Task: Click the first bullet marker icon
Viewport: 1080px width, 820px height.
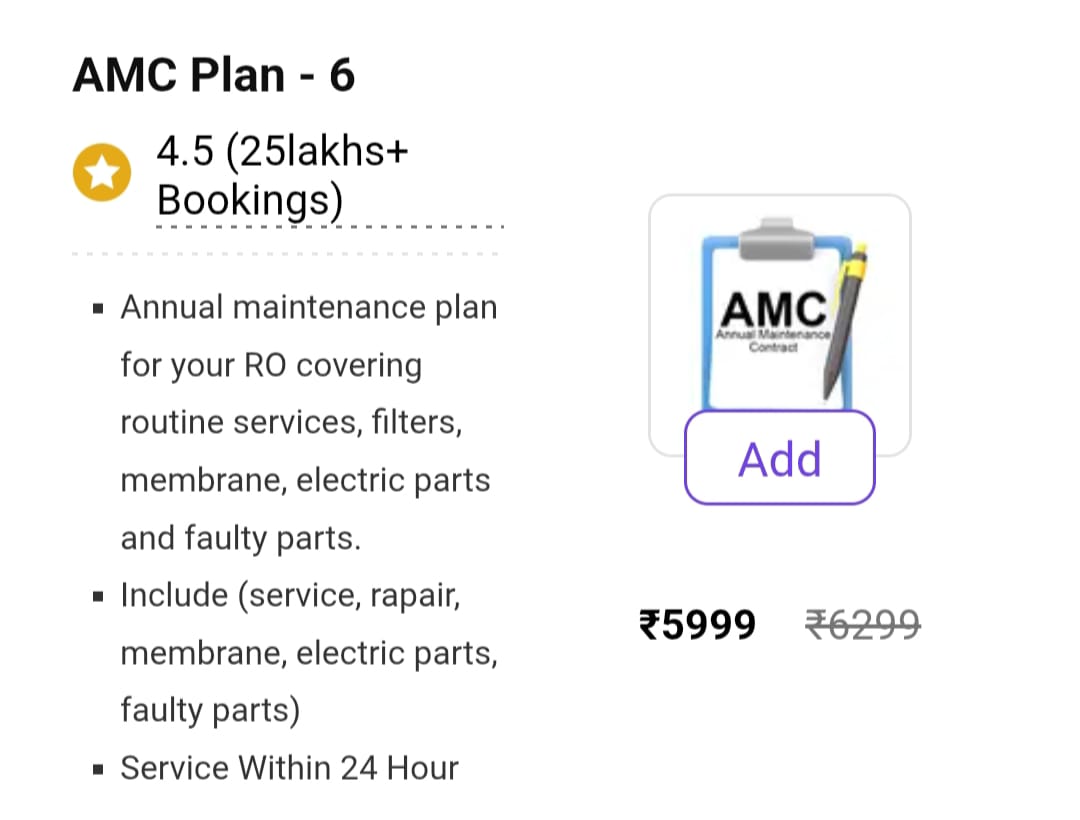Action: tap(98, 308)
